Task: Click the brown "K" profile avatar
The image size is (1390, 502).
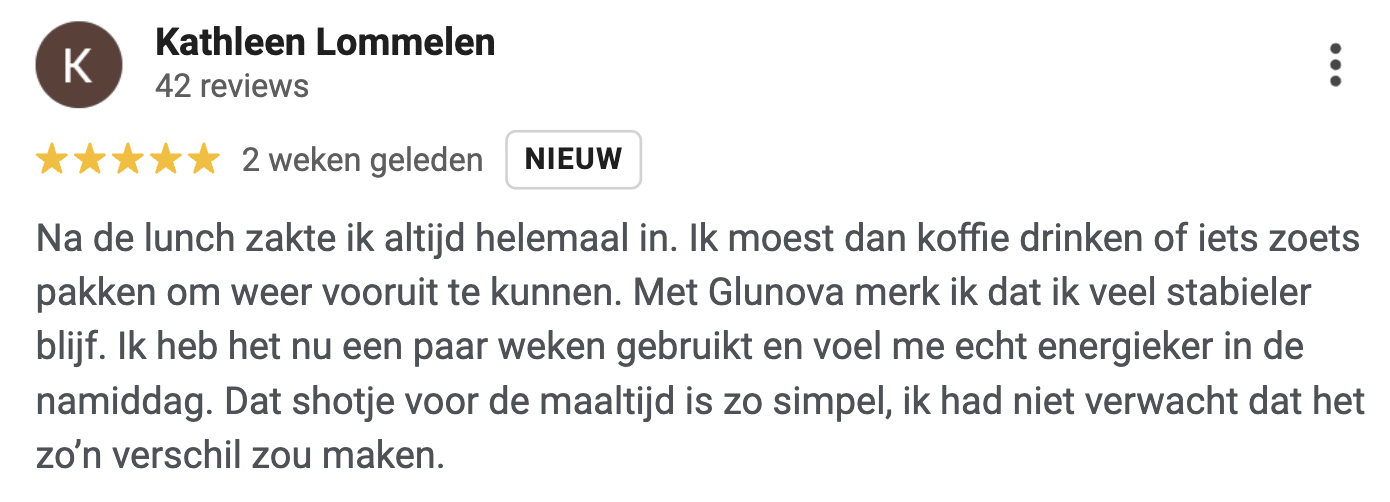Action: click(x=79, y=65)
